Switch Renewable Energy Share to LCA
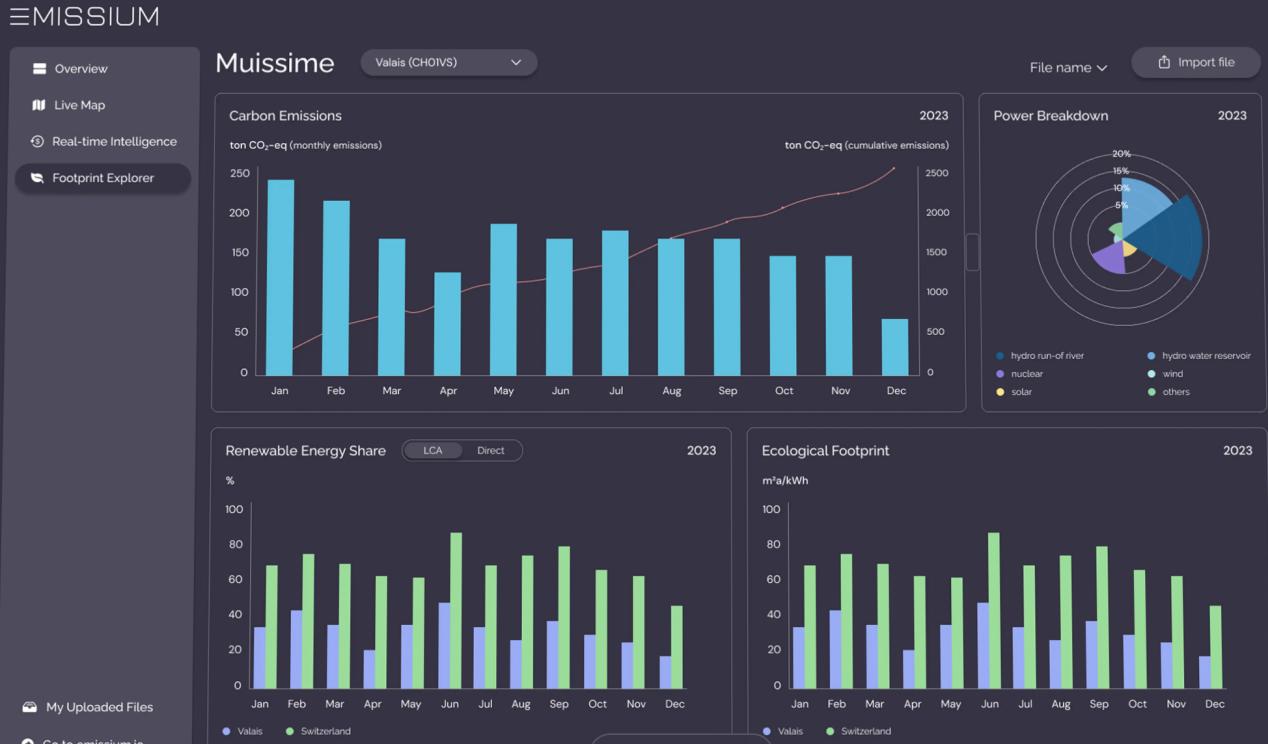 (433, 451)
